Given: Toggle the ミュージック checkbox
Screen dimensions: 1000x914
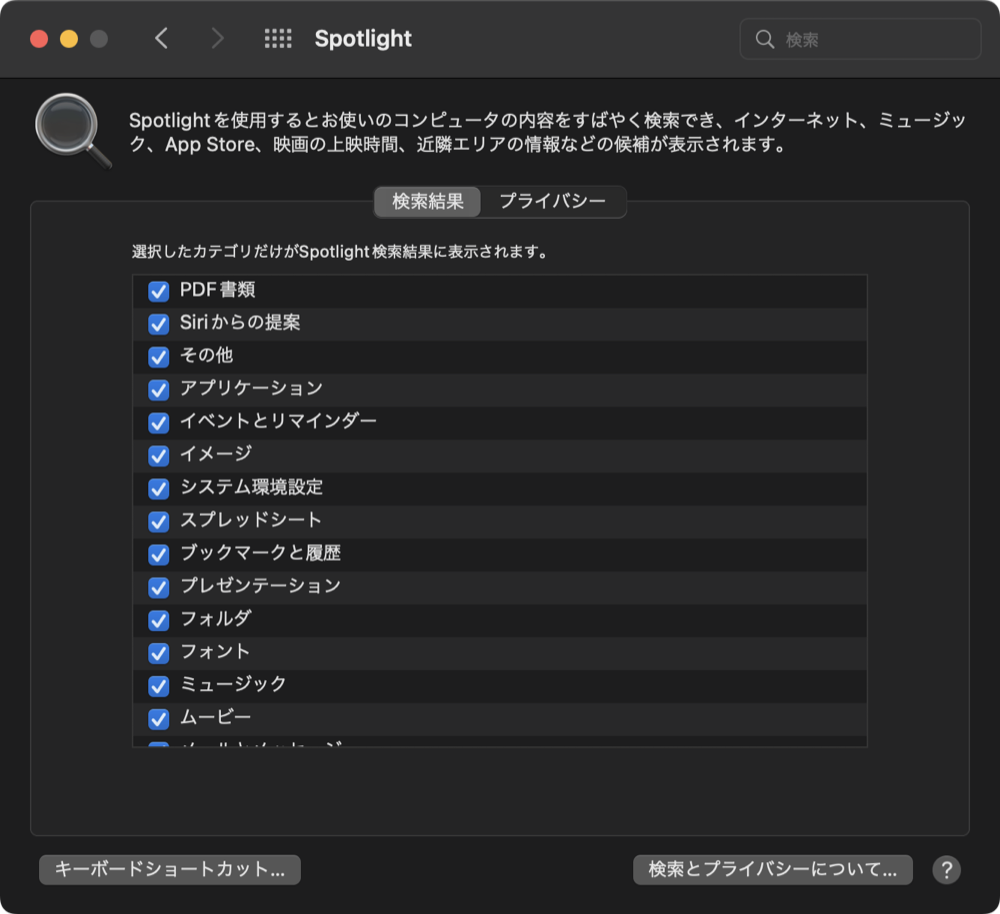Looking at the screenshot, I should (x=159, y=686).
